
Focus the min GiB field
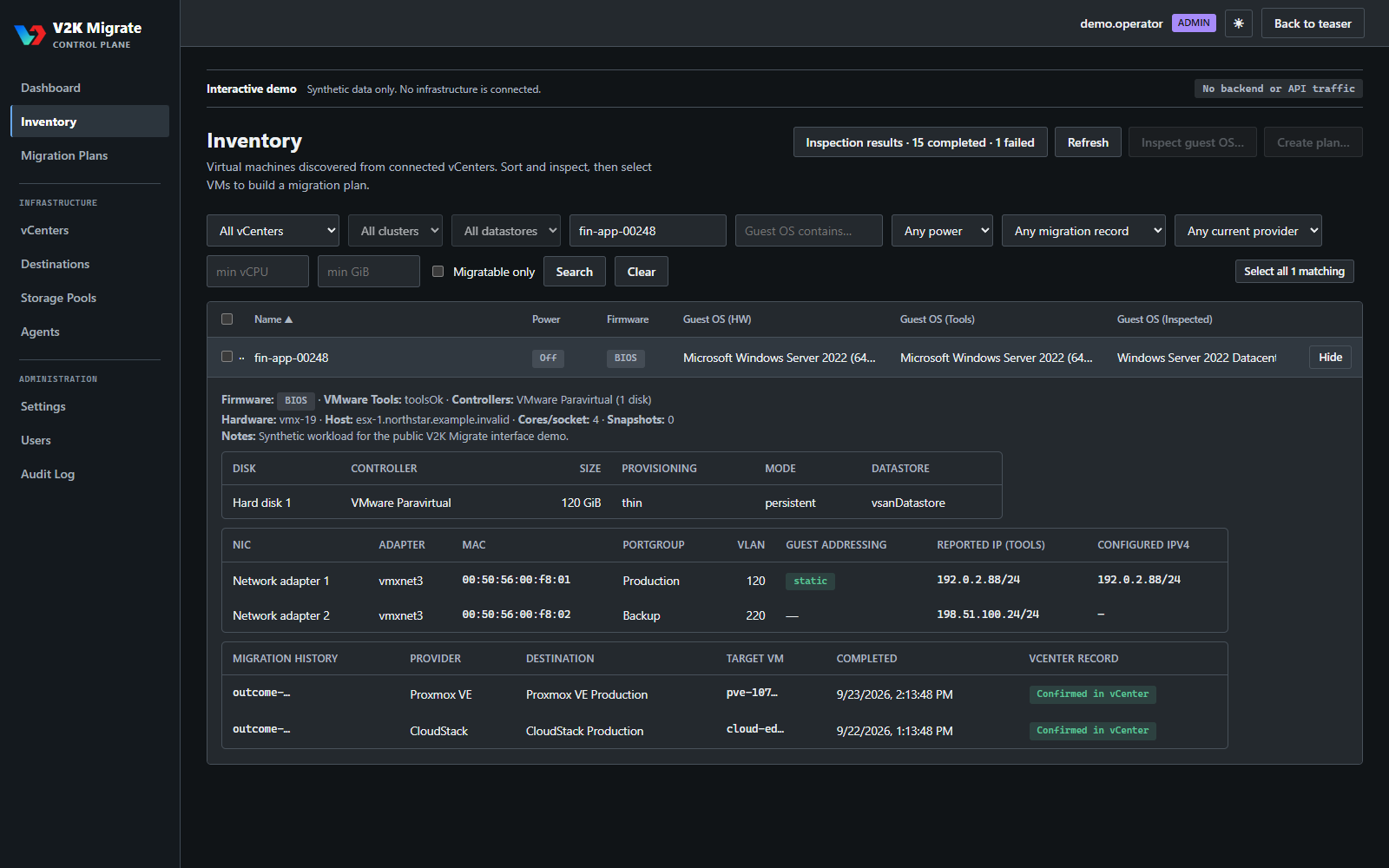coord(369,272)
